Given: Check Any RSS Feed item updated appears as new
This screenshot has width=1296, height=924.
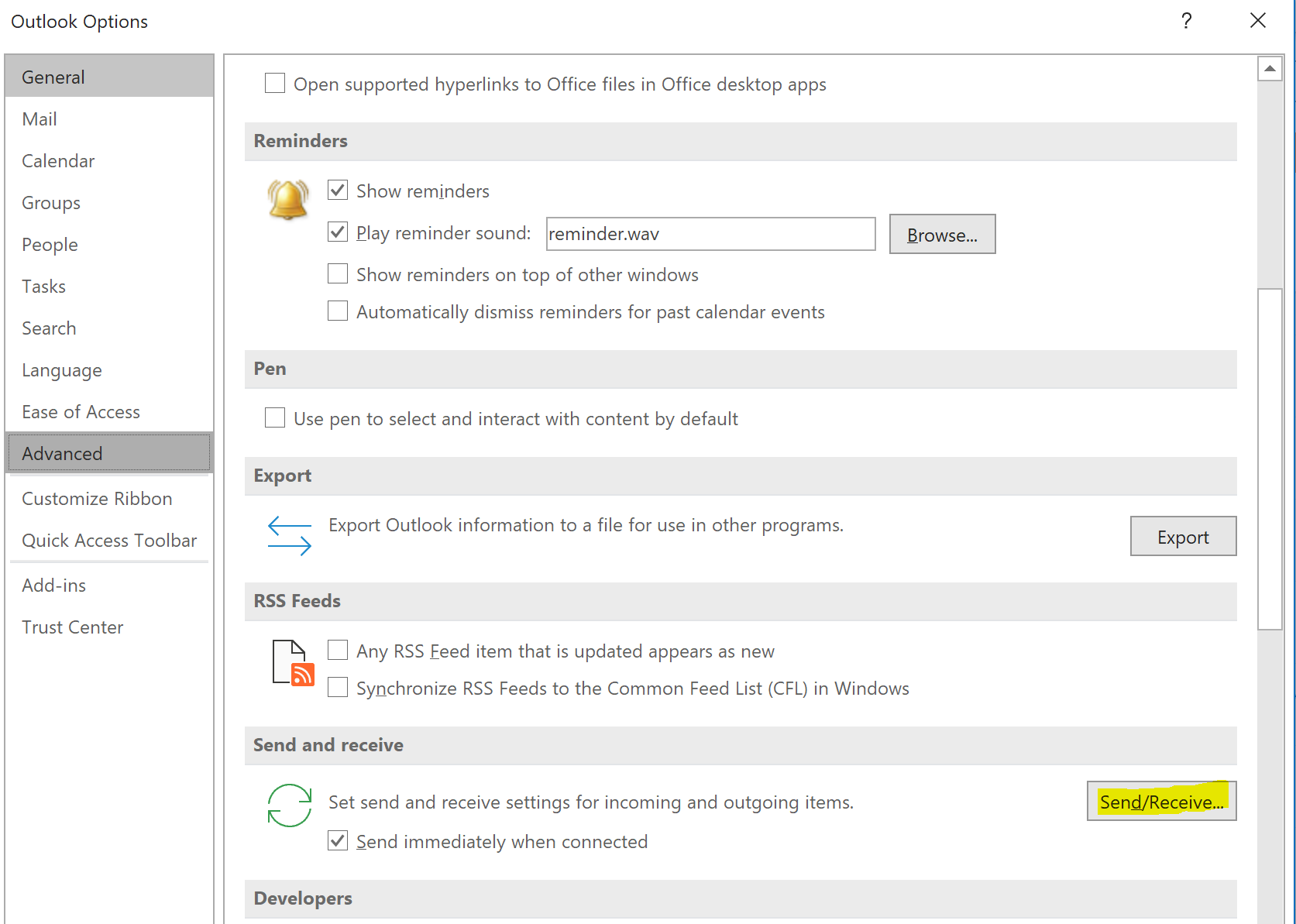Looking at the screenshot, I should [338, 650].
